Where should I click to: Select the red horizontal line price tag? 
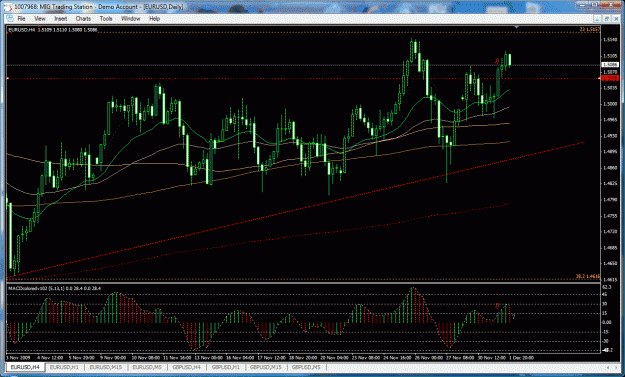point(609,79)
